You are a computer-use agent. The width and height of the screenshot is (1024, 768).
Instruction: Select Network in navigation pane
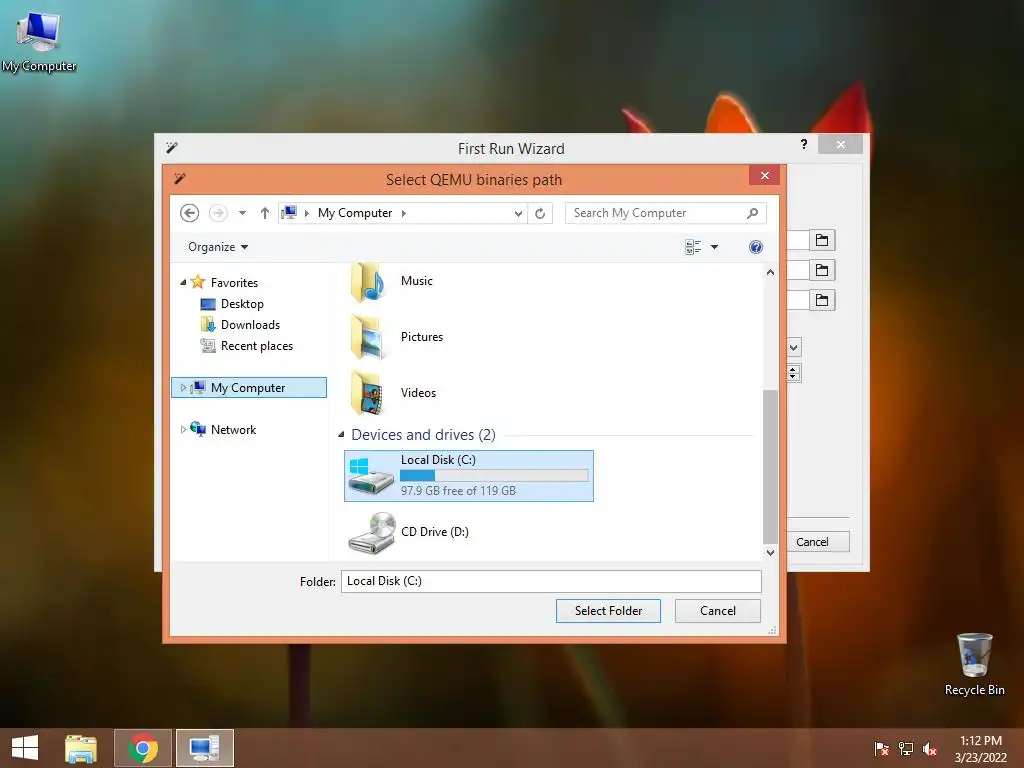[x=233, y=430]
